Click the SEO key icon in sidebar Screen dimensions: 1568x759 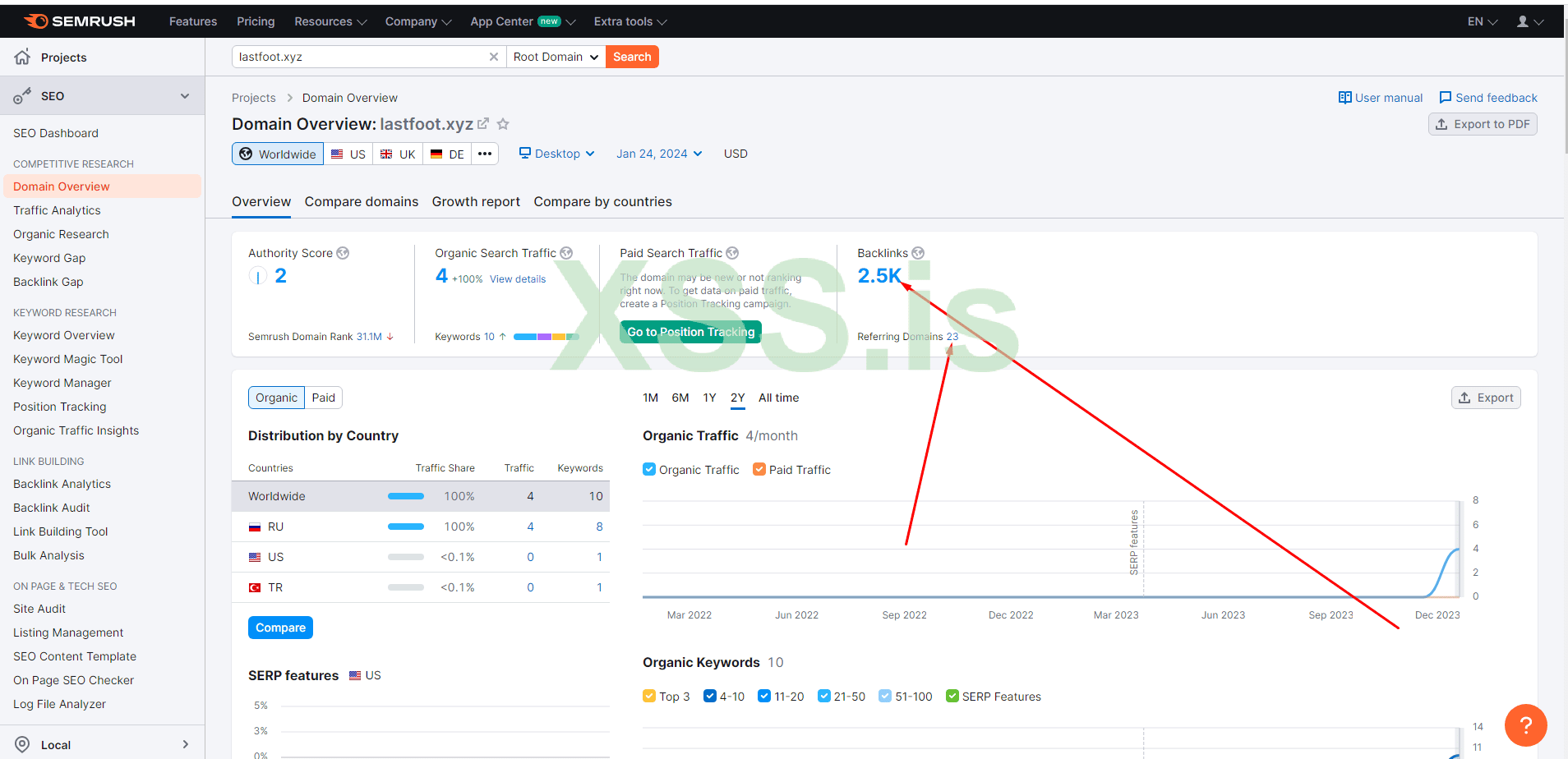[22, 96]
